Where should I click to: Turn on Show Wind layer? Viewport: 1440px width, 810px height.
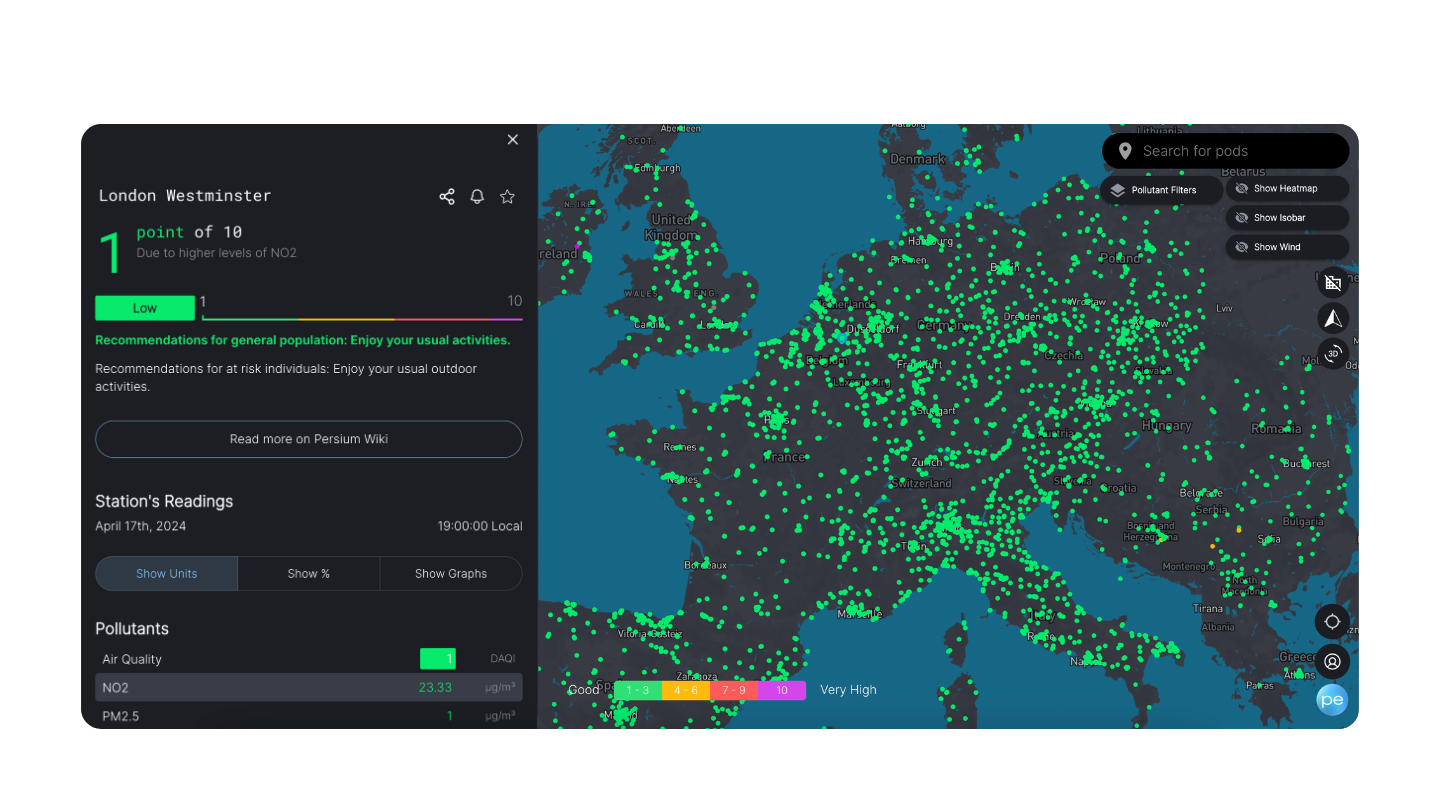[x=1286, y=247]
